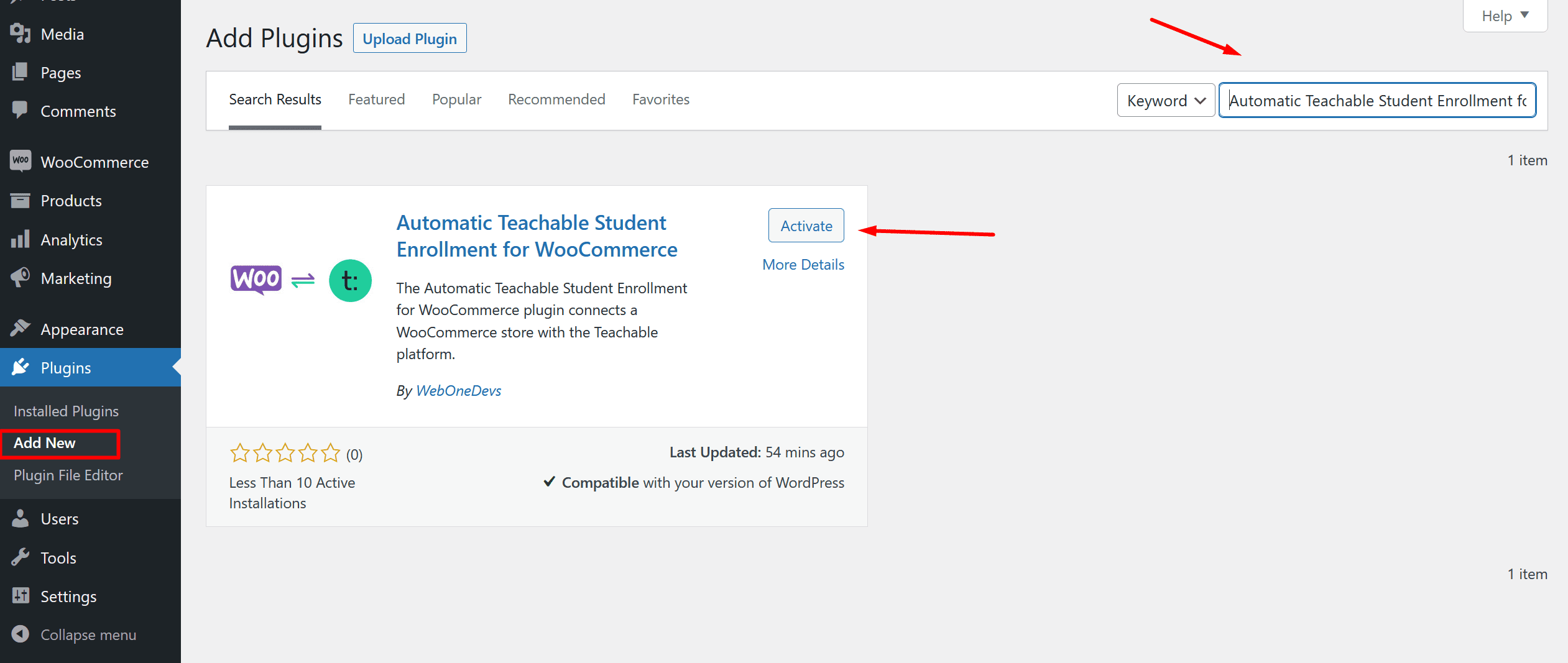
Task: Select the Plugins menu item
Action: pos(90,368)
